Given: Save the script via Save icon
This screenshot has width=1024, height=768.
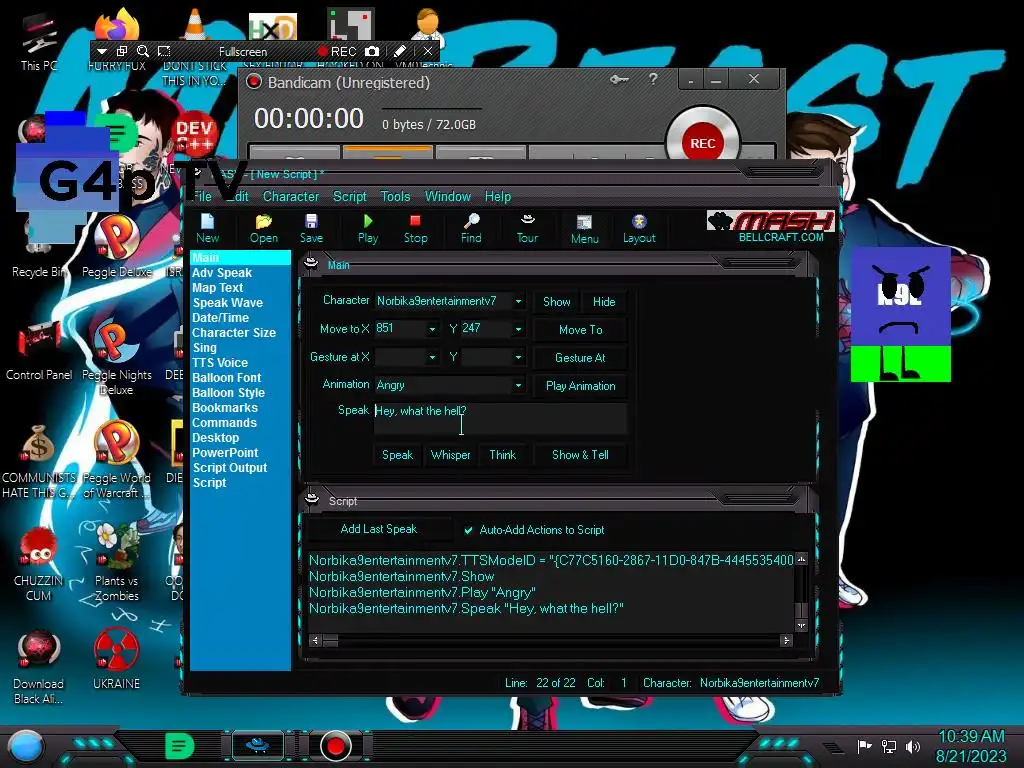Looking at the screenshot, I should (x=311, y=229).
